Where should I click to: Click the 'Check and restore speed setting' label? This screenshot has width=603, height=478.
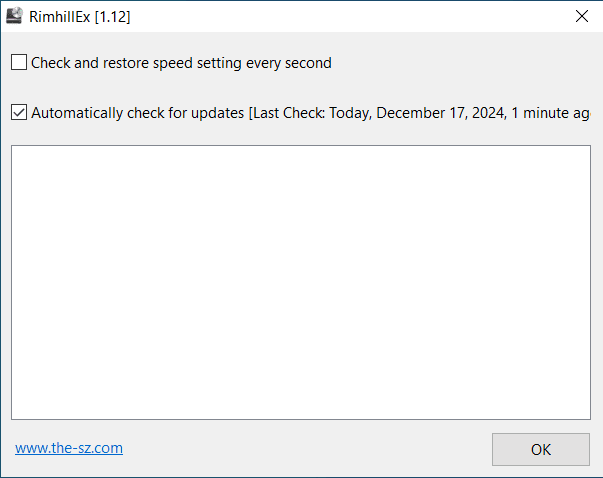pos(181,63)
